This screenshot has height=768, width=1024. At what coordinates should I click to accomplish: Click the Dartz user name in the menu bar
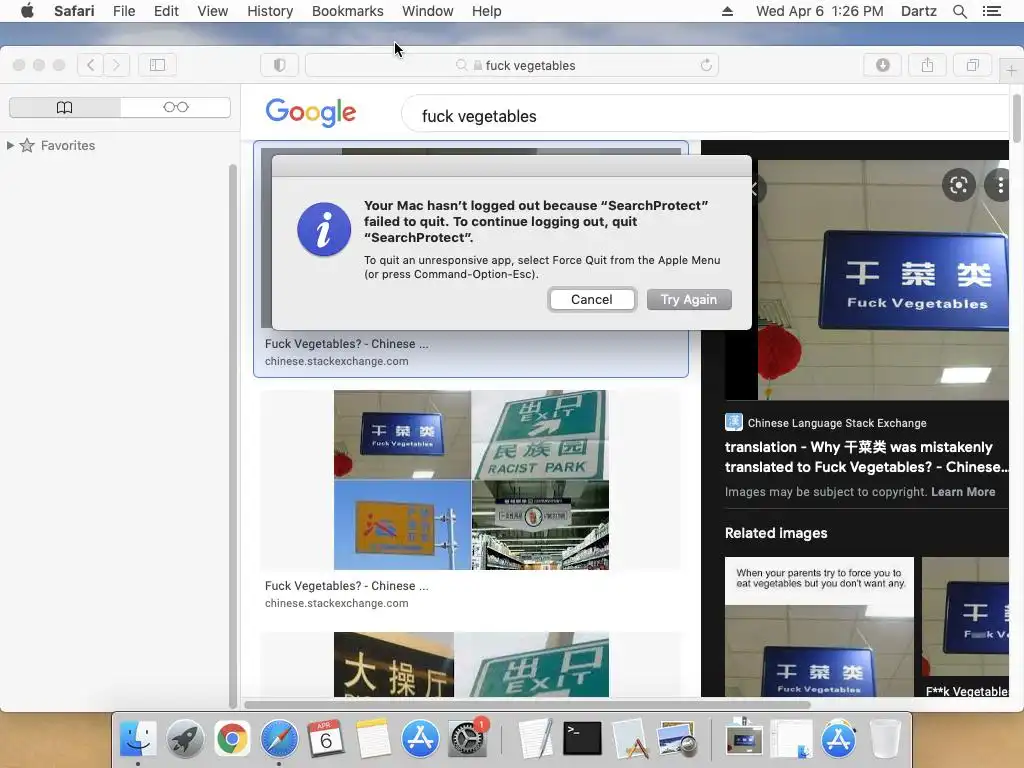[918, 11]
